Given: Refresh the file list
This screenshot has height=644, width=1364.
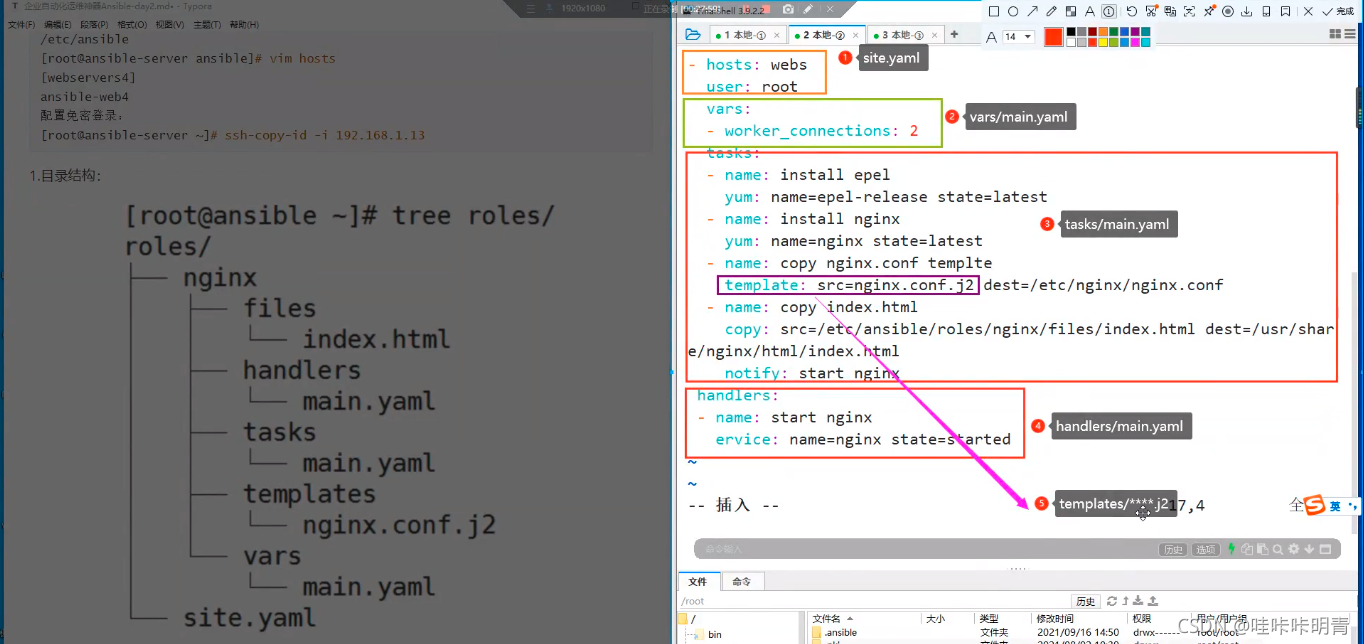Looking at the screenshot, I should pos(1112,601).
